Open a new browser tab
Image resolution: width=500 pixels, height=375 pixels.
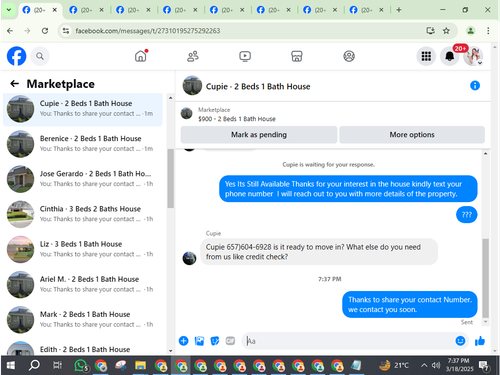pos(399,10)
